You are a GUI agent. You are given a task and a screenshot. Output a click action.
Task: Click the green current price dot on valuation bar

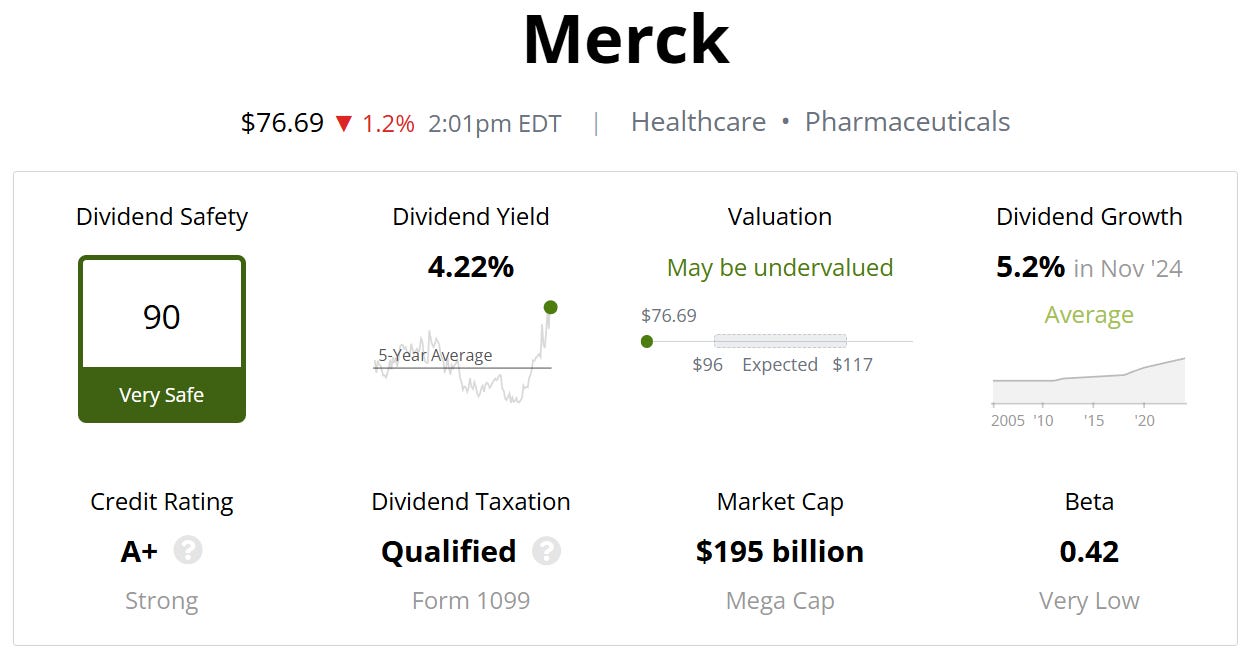tap(647, 341)
